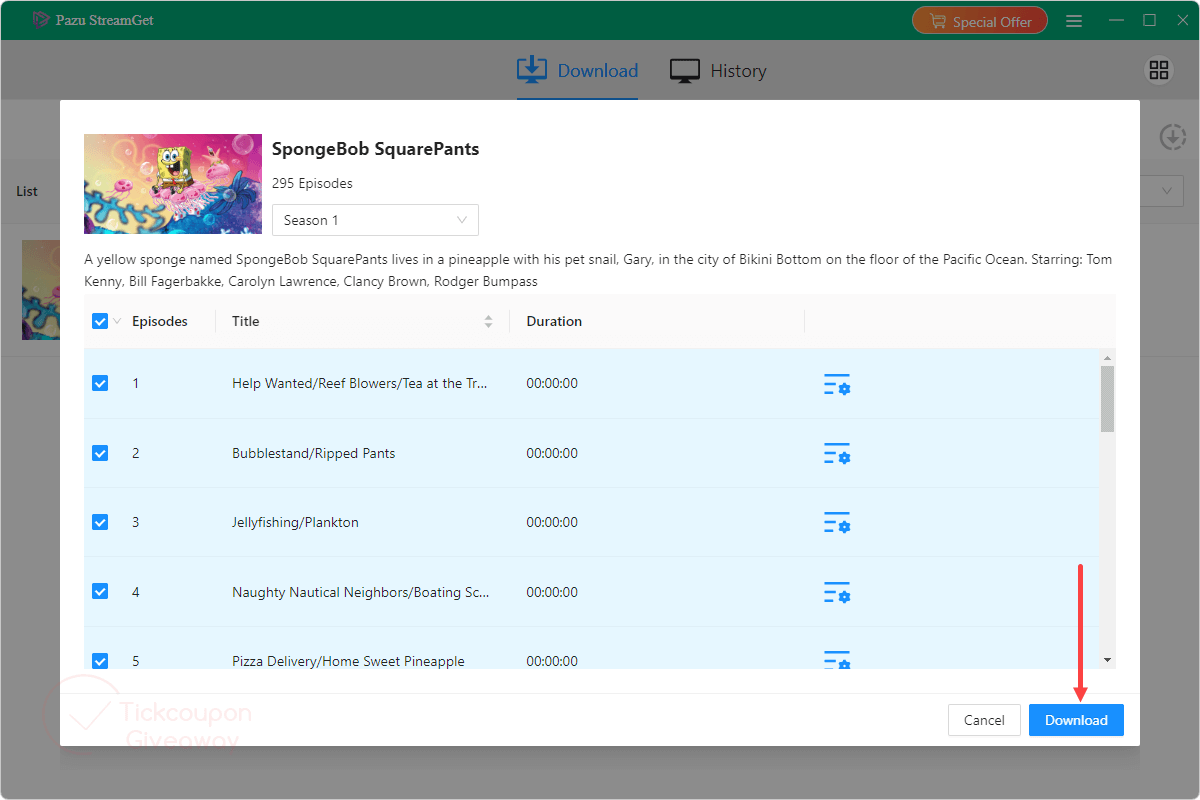This screenshot has width=1200, height=800.
Task: Click the SpongeBob SquarePants heading
Action: click(x=376, y=149)
